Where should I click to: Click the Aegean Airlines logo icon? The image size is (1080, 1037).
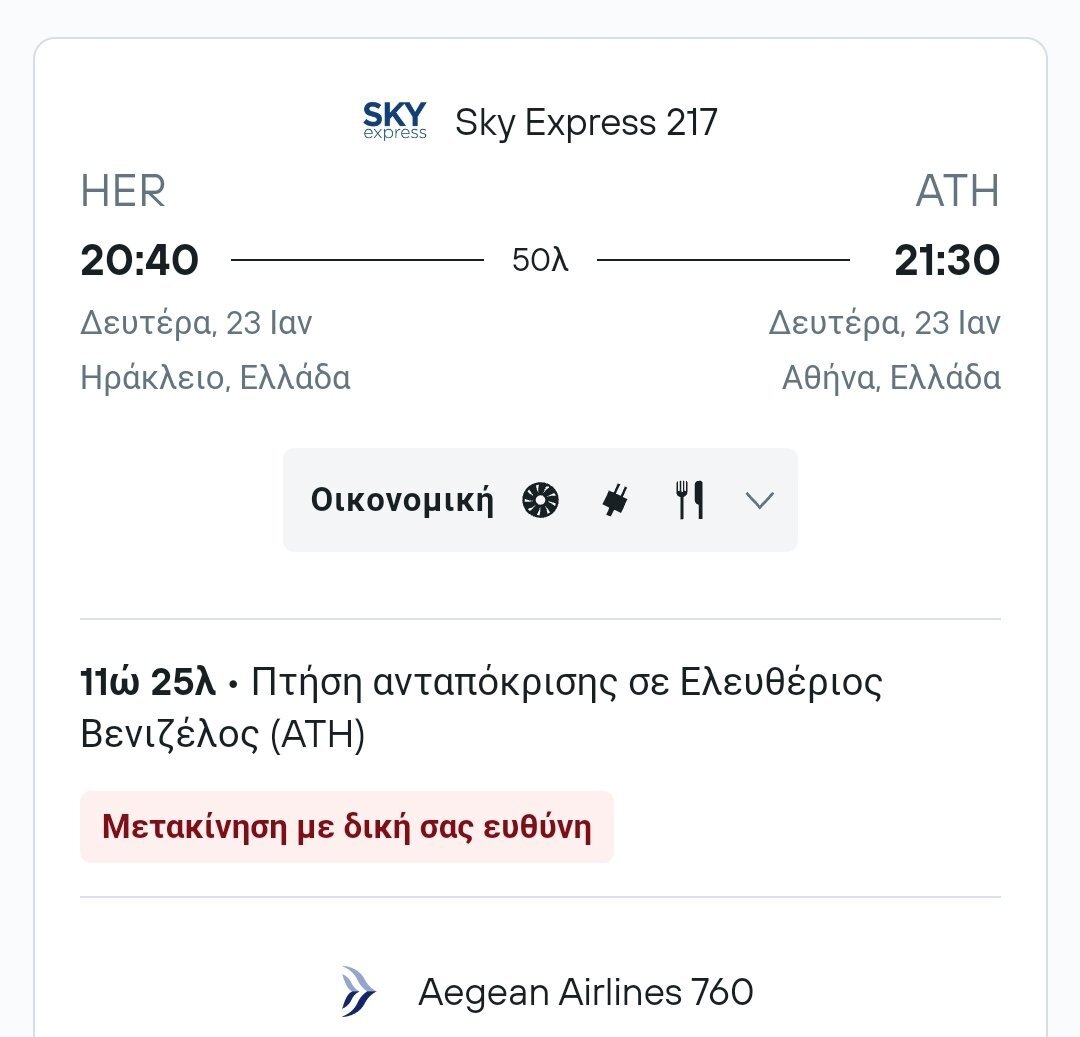[359, 992]
